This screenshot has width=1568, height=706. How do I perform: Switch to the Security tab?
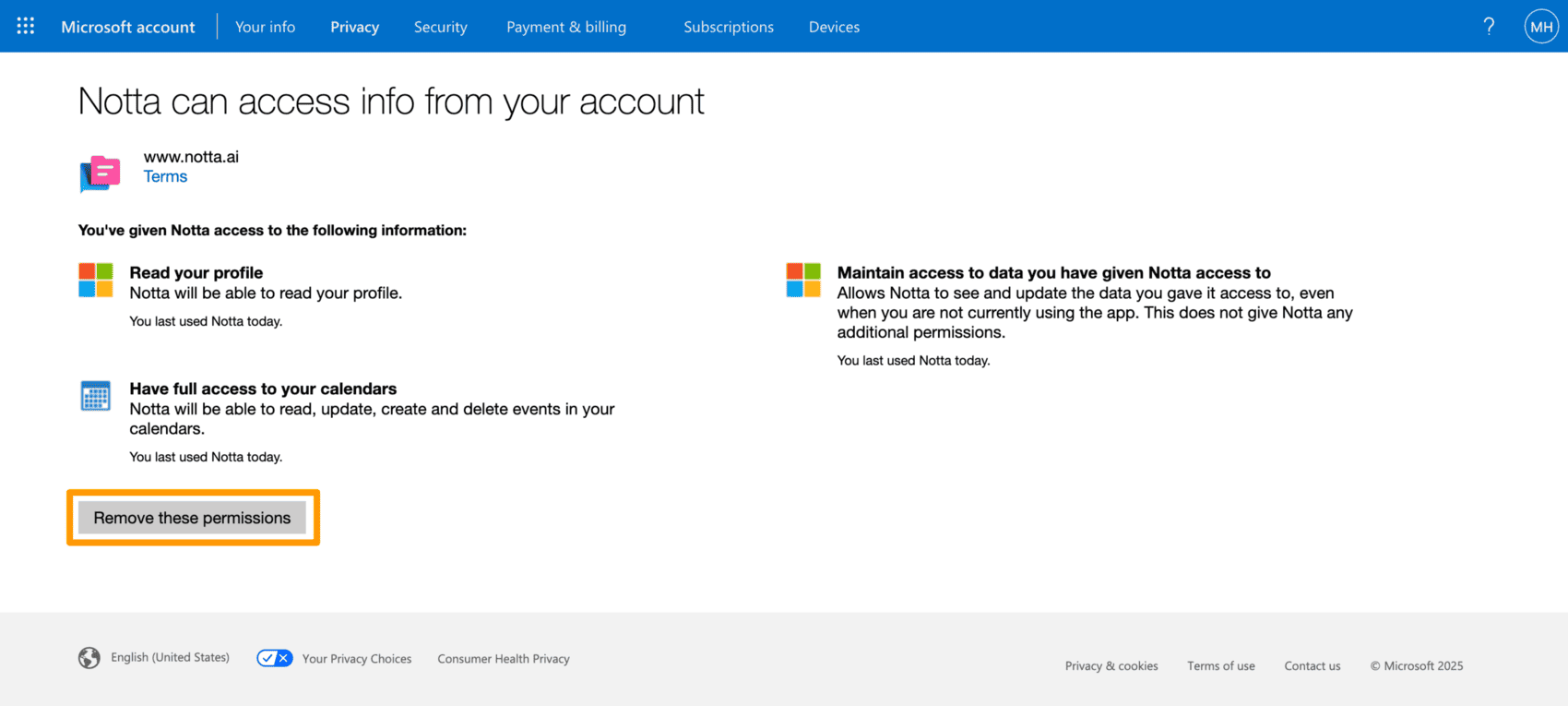pyautogui.click(x=441, y=27)
